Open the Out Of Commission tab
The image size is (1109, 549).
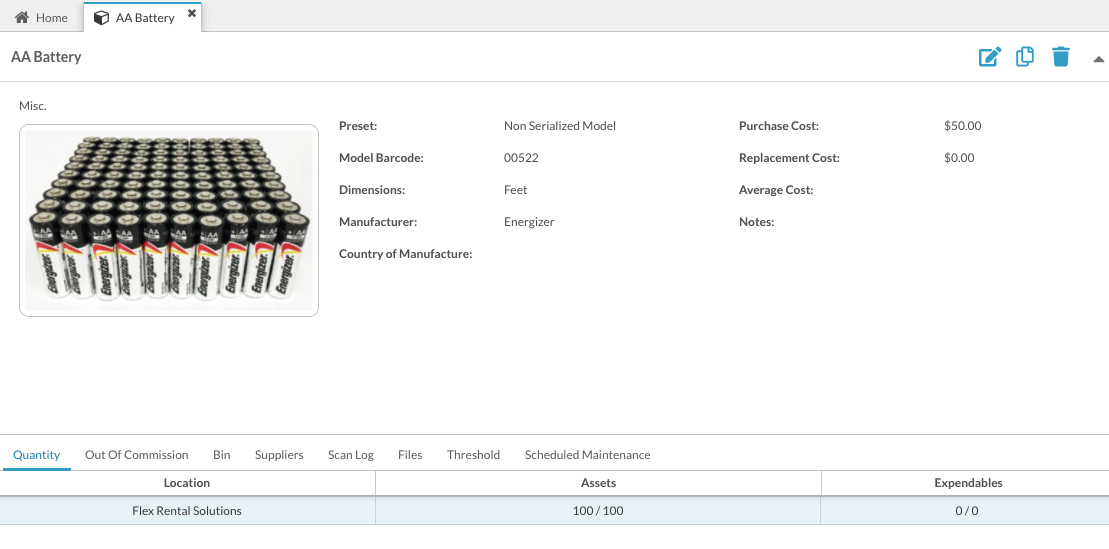(137, 455)
